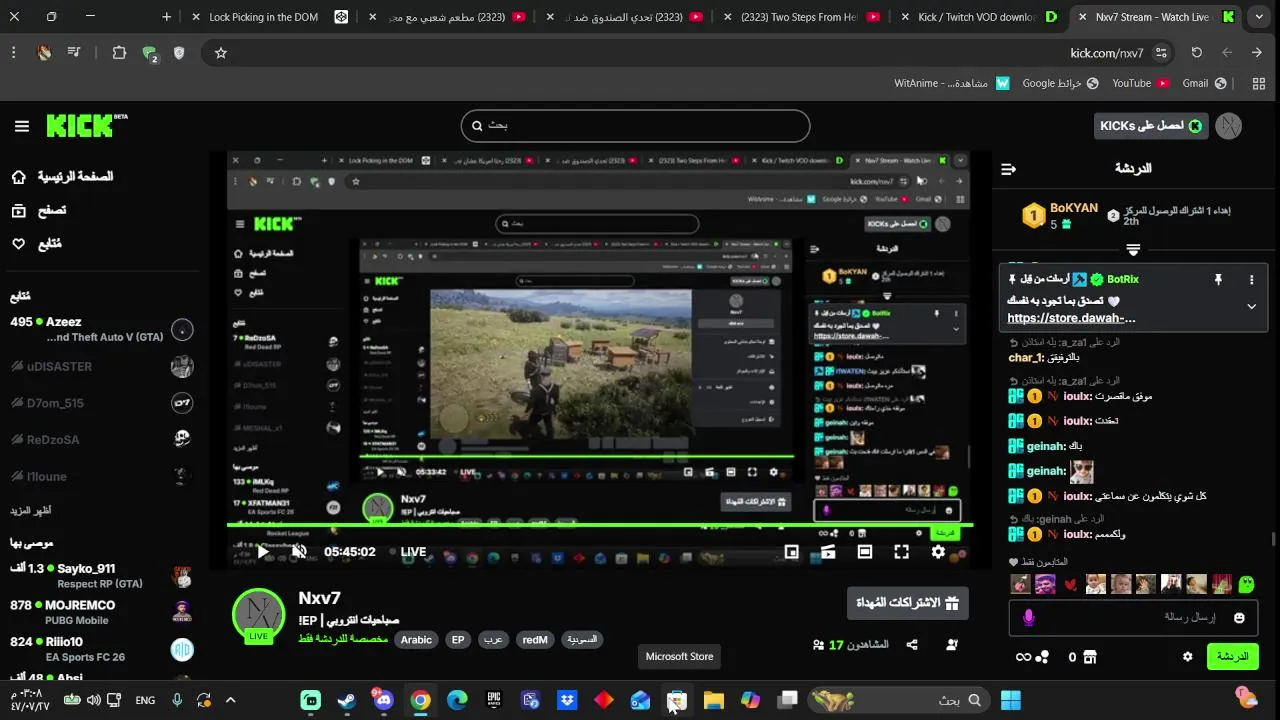Open YouTube bookmark in bookmarks bar

(1140, 83)
